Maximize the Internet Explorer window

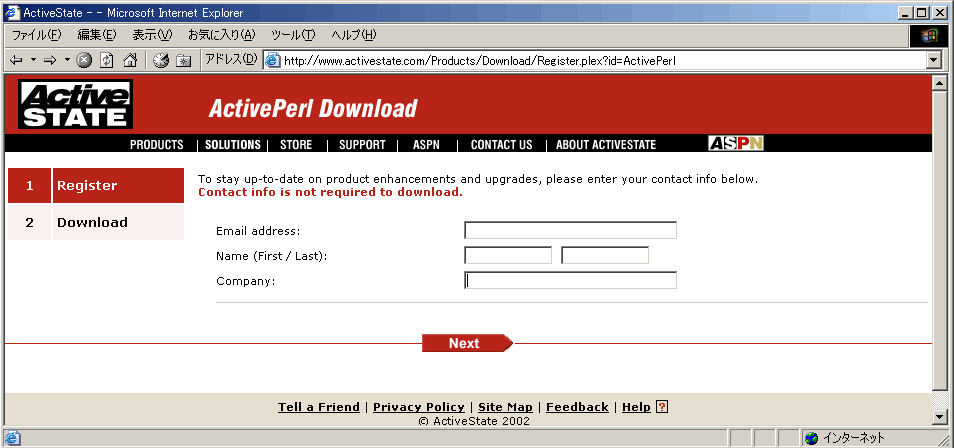[922, 12]
